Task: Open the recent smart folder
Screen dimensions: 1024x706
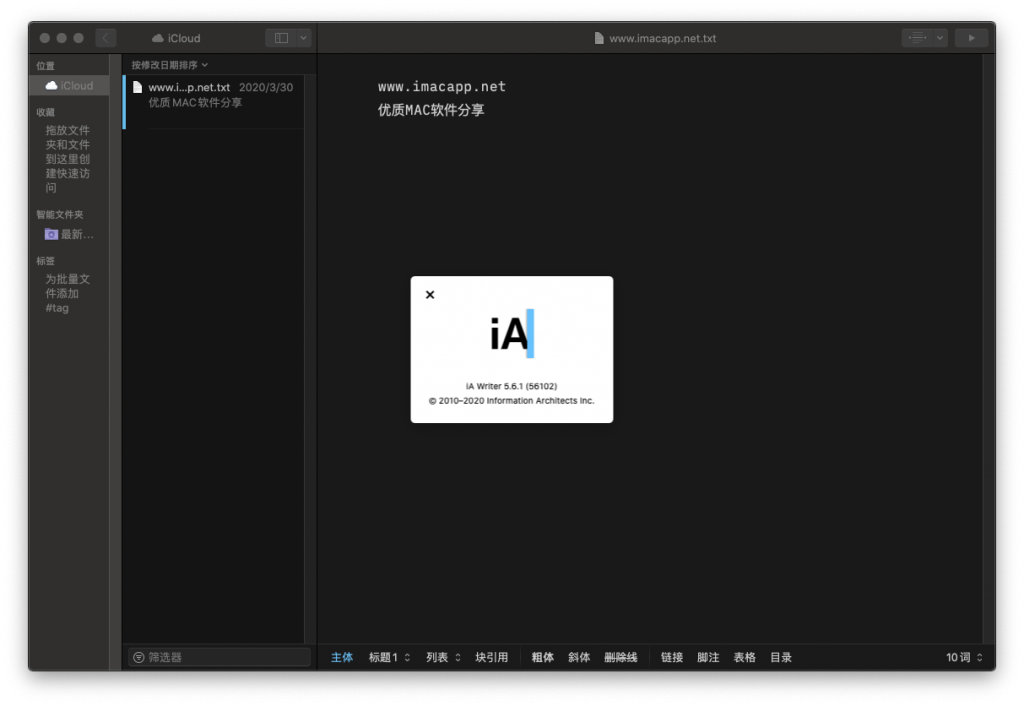Action: (69, 234)
